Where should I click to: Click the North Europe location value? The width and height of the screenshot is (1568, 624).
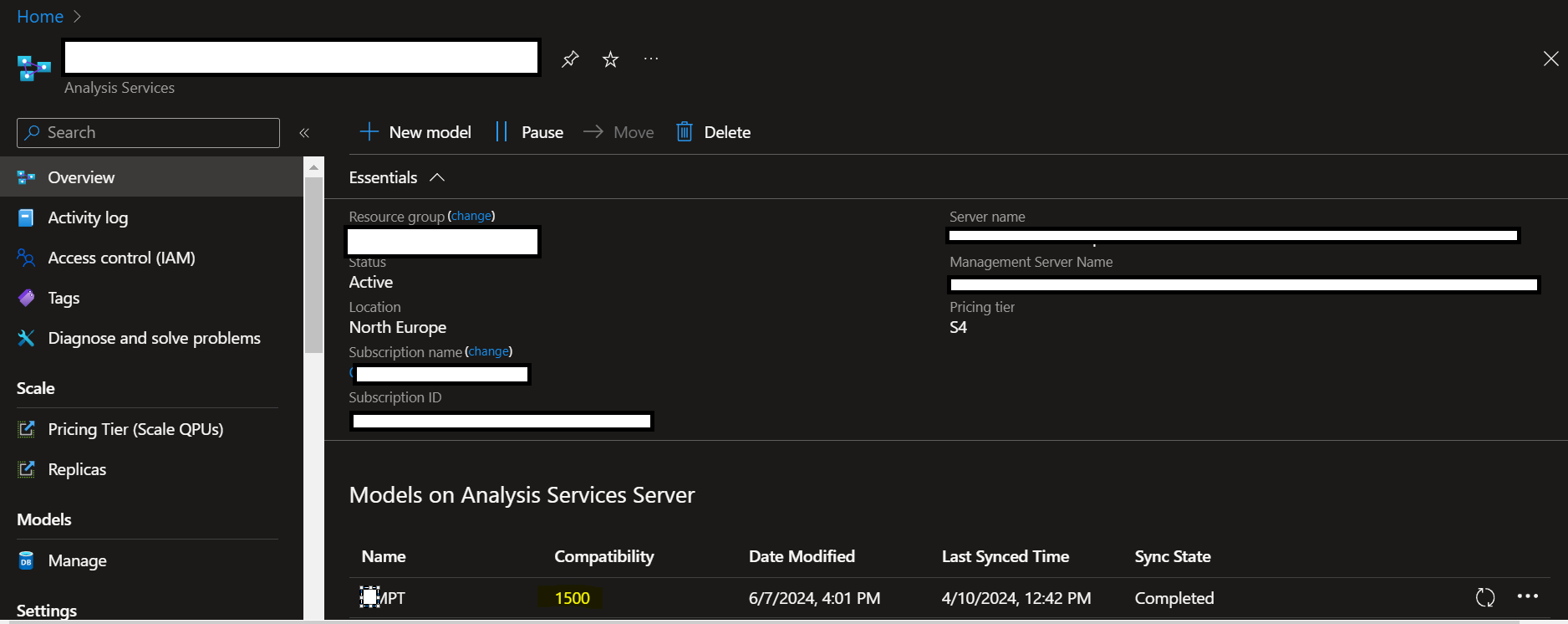click(x=398, y=327)
